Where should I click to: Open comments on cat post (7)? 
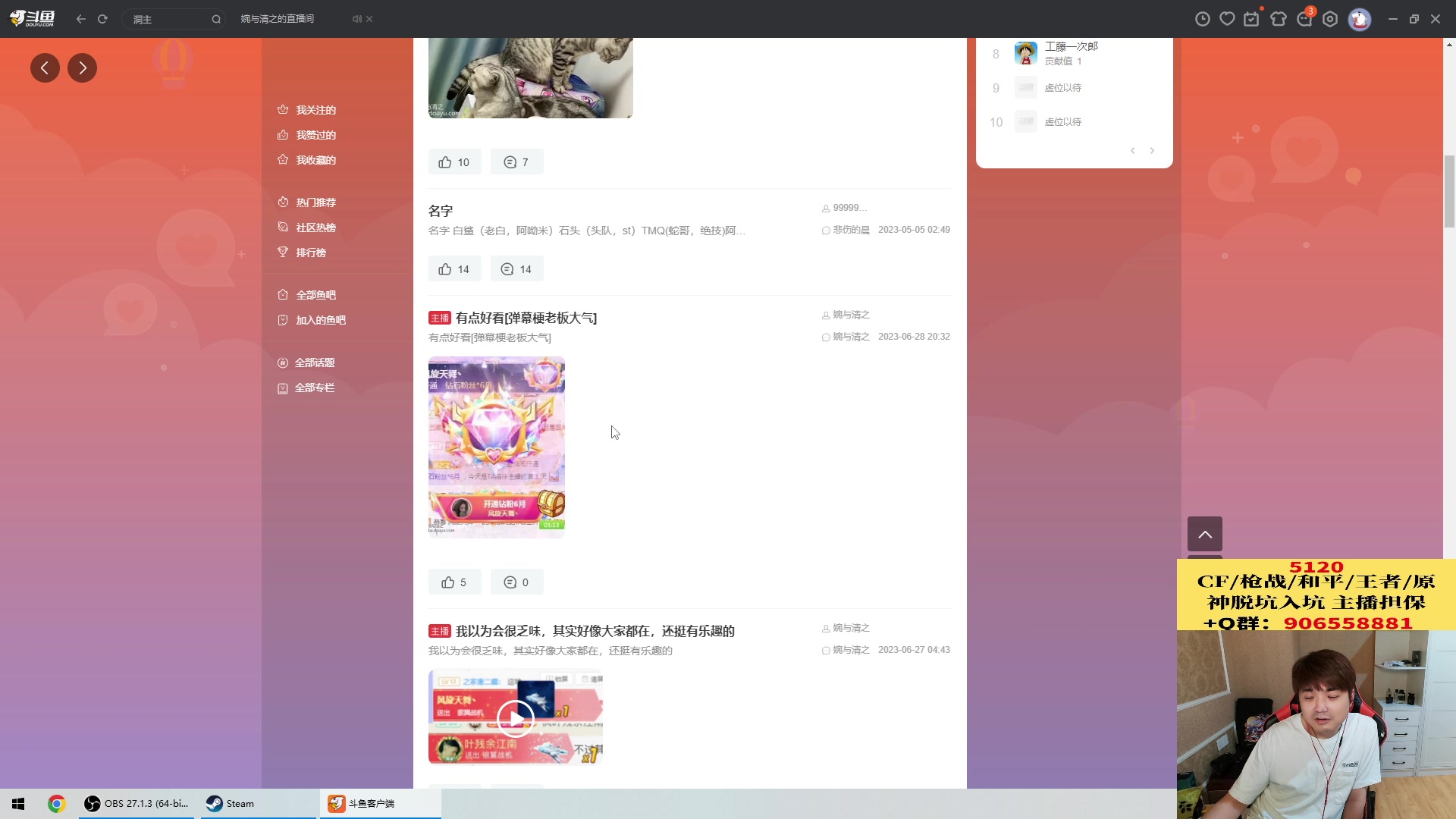516,162
